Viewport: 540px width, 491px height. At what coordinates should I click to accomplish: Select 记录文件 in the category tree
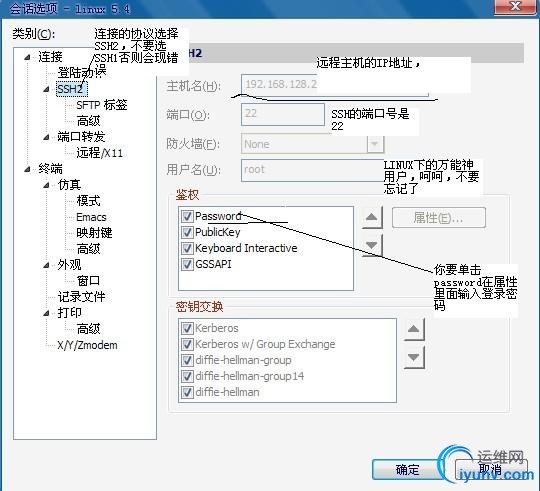pos(81,296)
